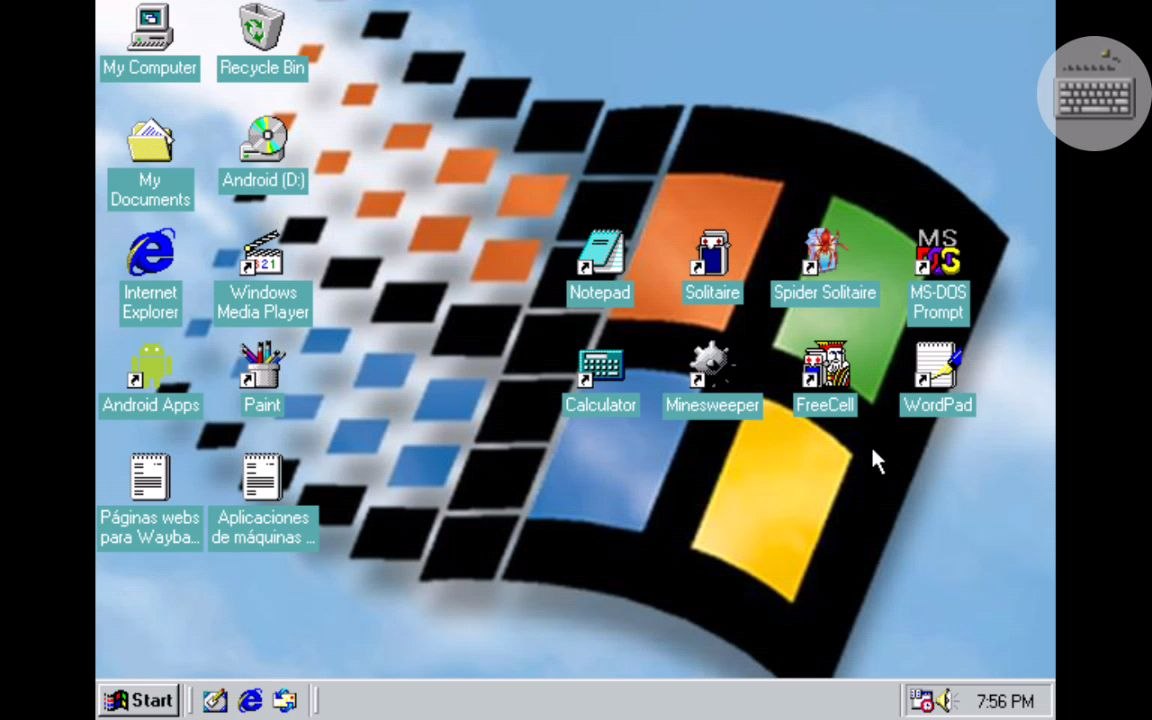Click the 7:56 PM taskbar clock
This screenshot has height=720, width=1152.
1005,702
